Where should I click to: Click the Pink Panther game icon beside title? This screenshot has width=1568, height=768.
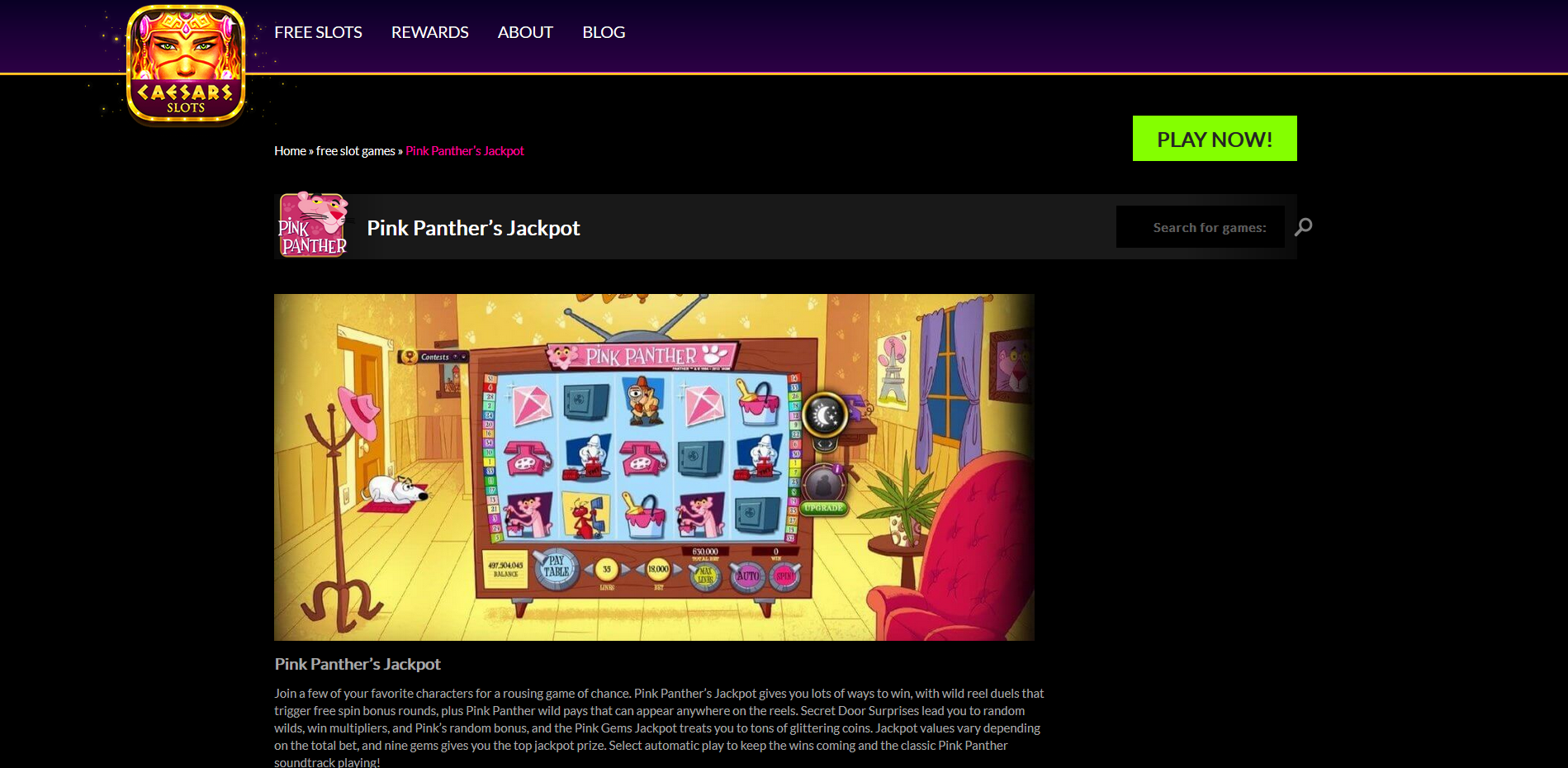pos(313,225)
